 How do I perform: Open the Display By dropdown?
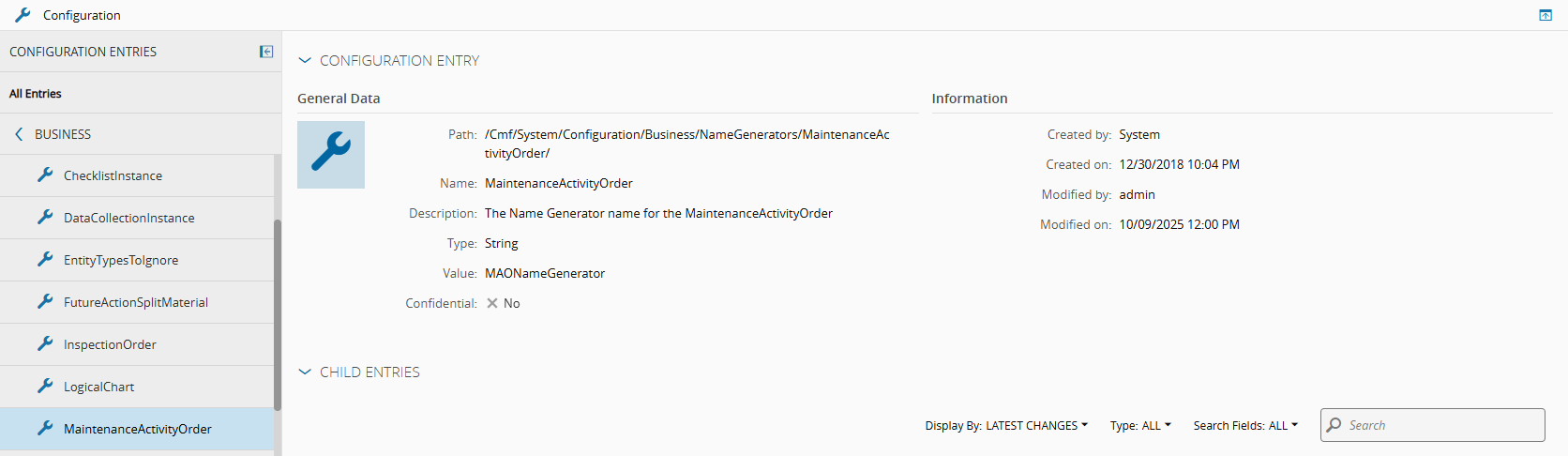pyautogui.click(x=1006, y=425)
